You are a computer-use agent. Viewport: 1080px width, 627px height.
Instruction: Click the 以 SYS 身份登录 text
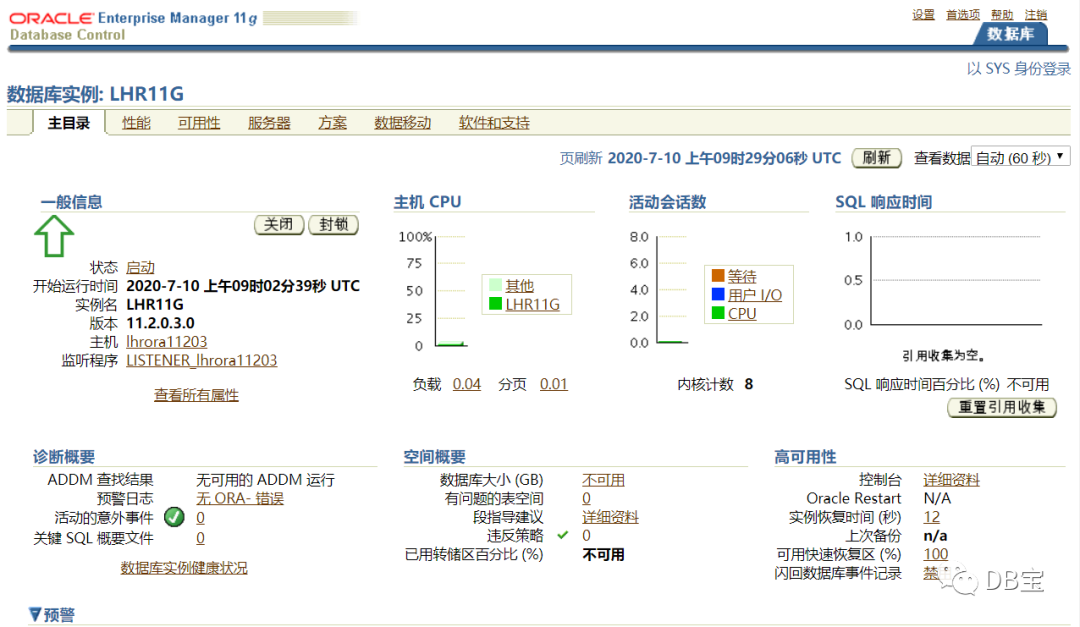coord(1019,69)
